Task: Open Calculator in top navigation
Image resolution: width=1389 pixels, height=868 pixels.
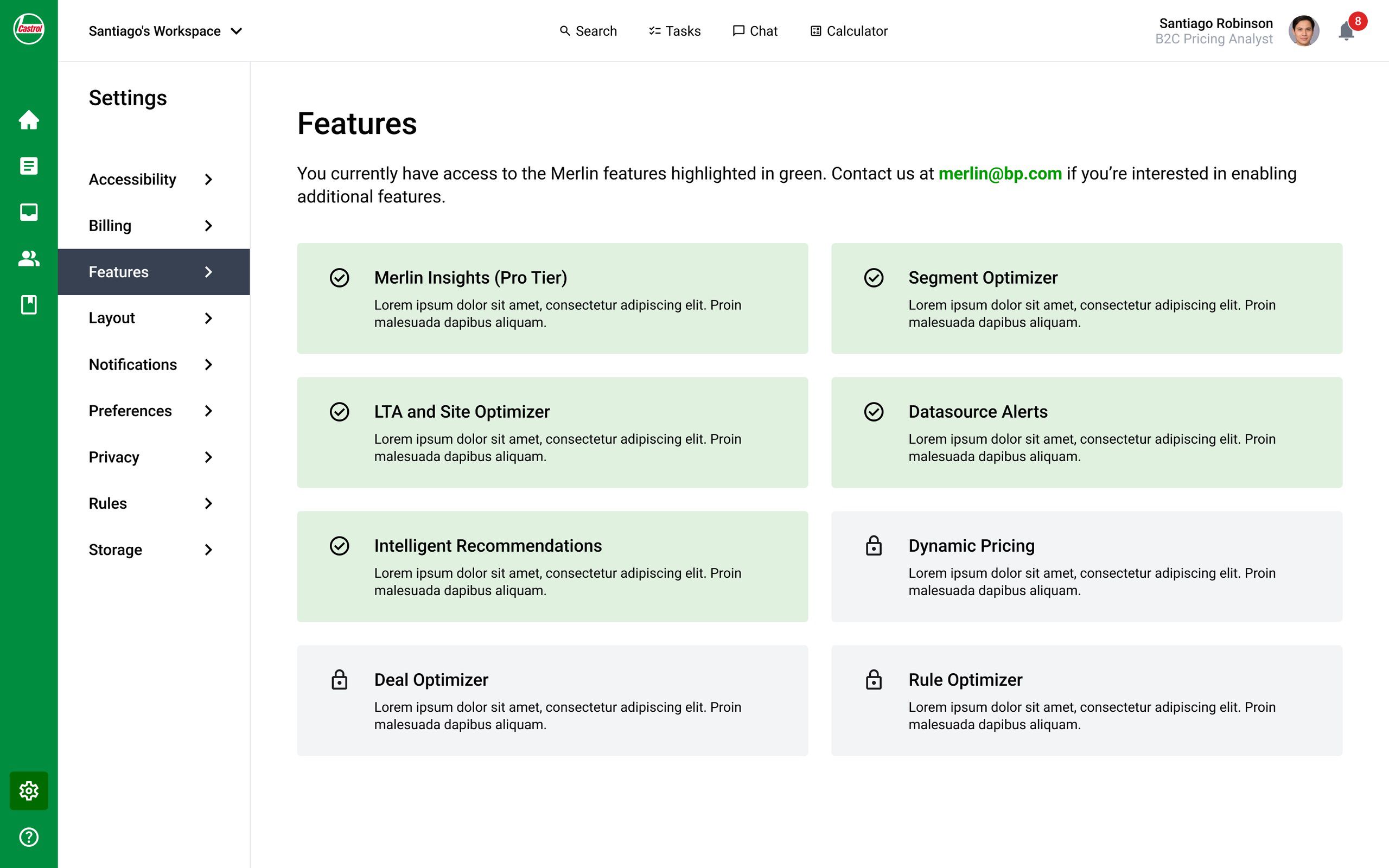Action: coord(849,31)
